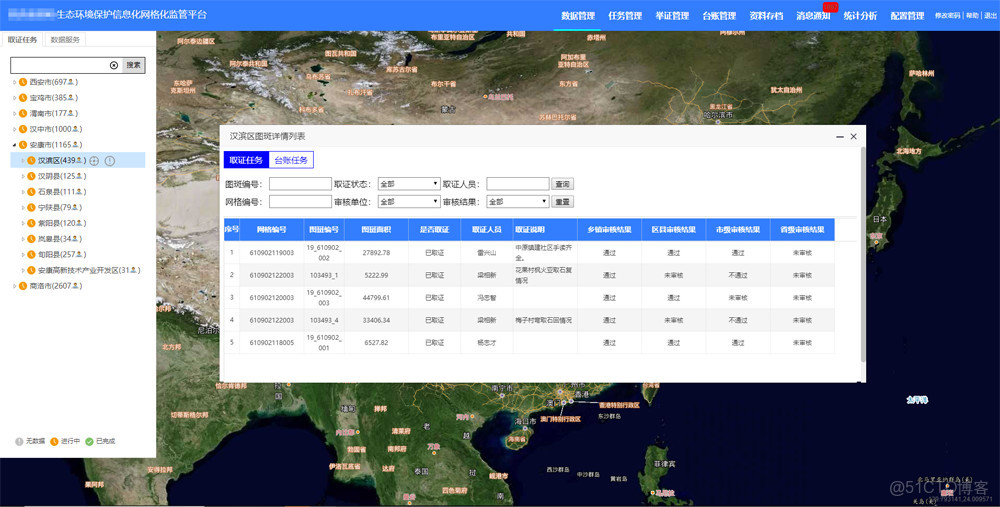The width and height of the screenshot is (1000, 507).
Task: Open the 统计分析 menu
Action: tap(860, 16)
